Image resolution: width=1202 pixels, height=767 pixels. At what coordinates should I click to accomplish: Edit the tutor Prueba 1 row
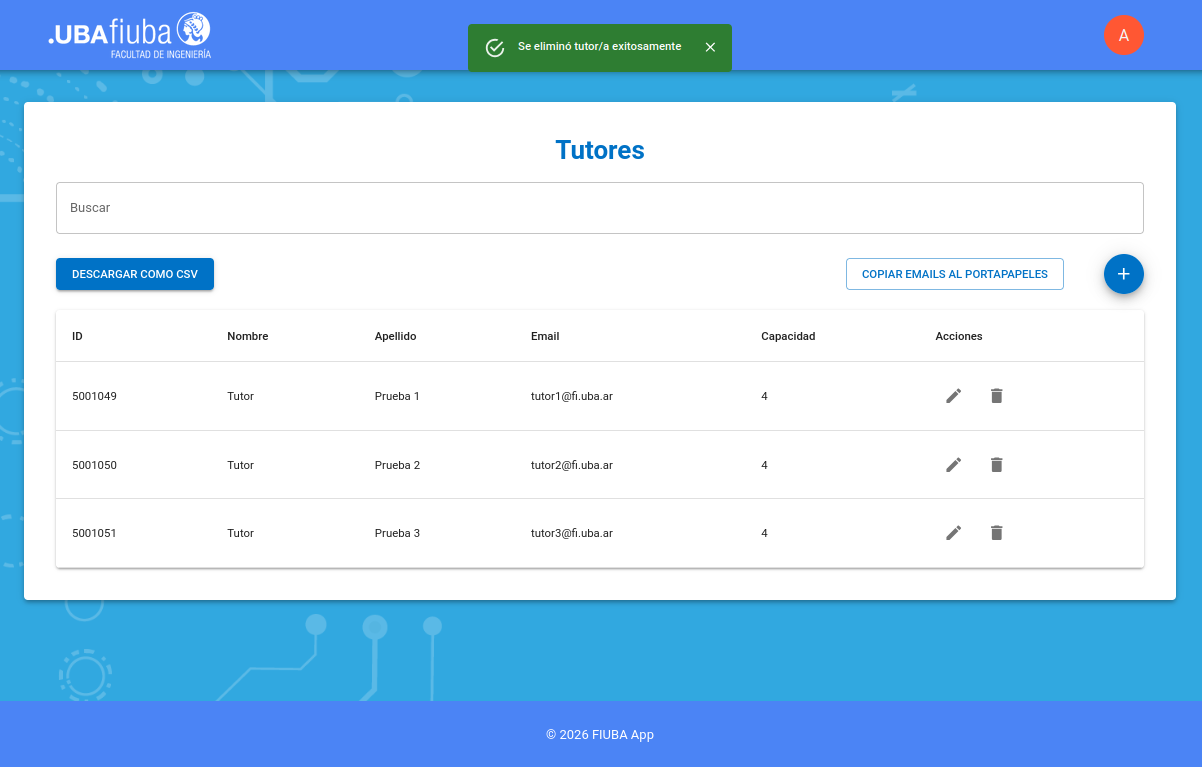click(x=953, y=396)
